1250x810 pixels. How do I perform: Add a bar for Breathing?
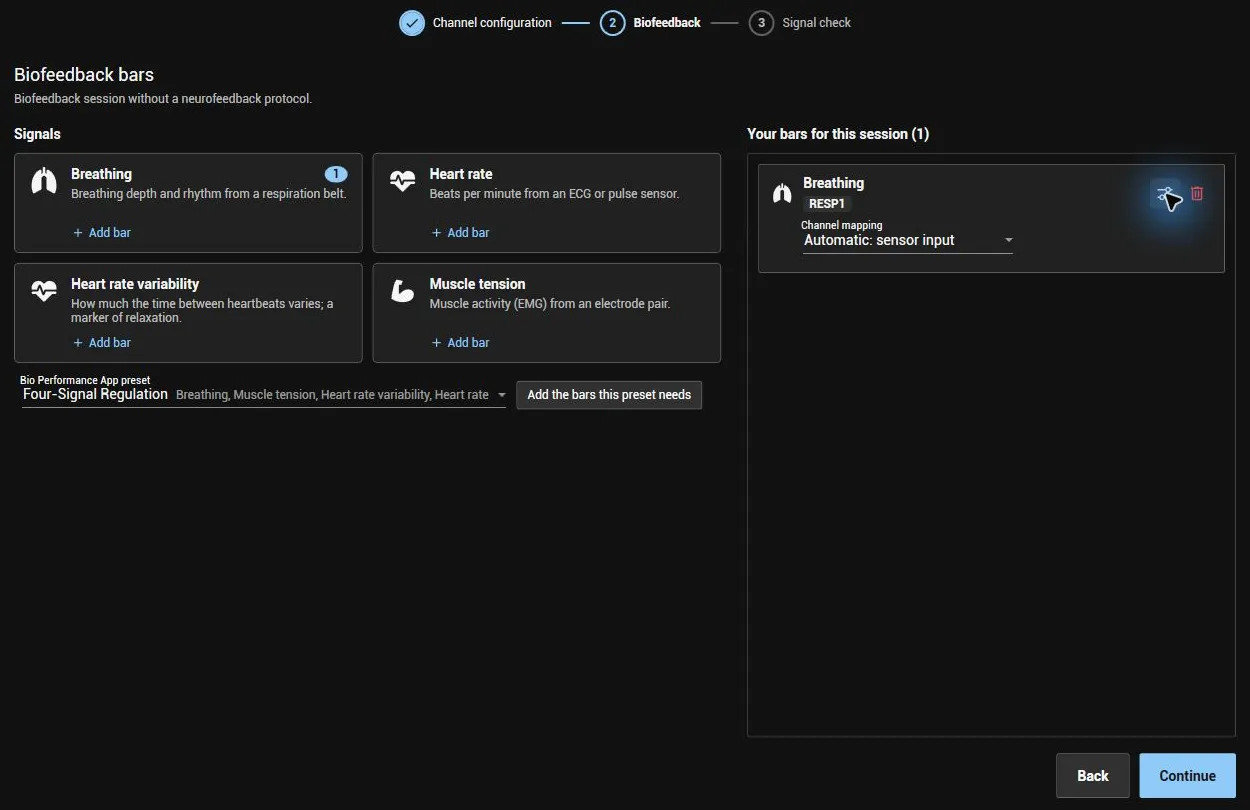coord(102,232)
